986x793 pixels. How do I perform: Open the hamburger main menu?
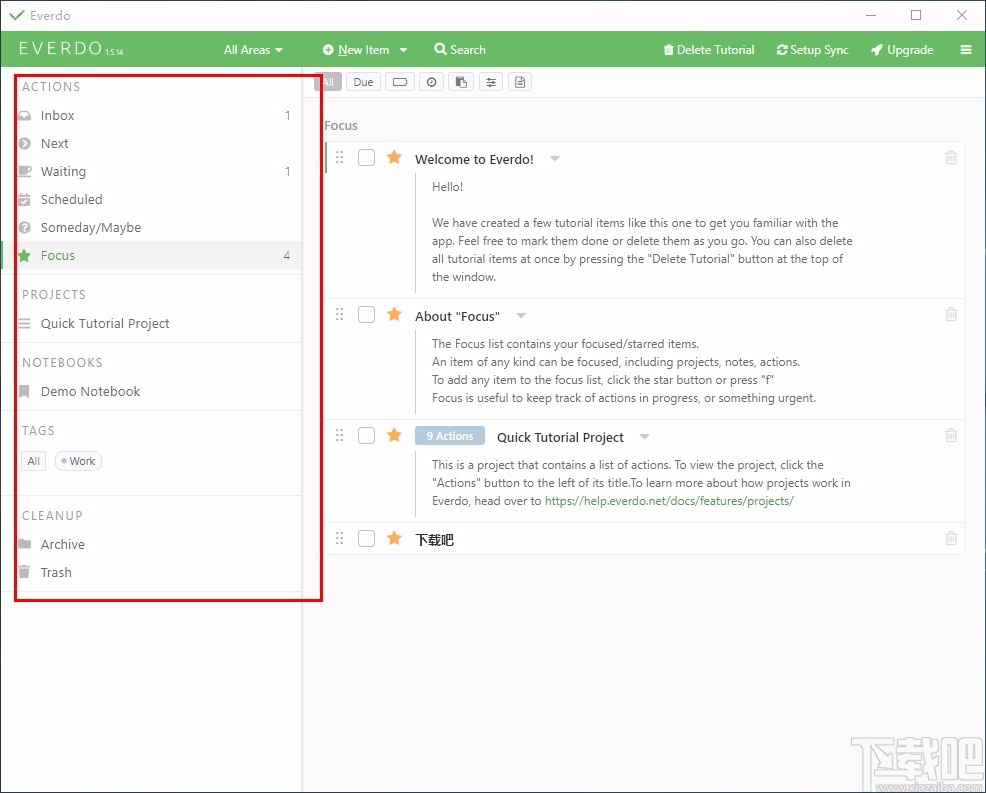coord(966,50)
